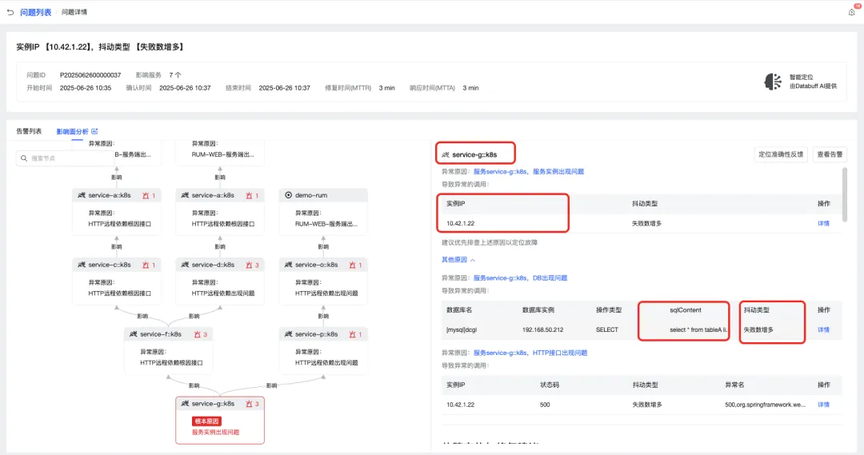
Task: Open the notification bell
Action: 851,12
